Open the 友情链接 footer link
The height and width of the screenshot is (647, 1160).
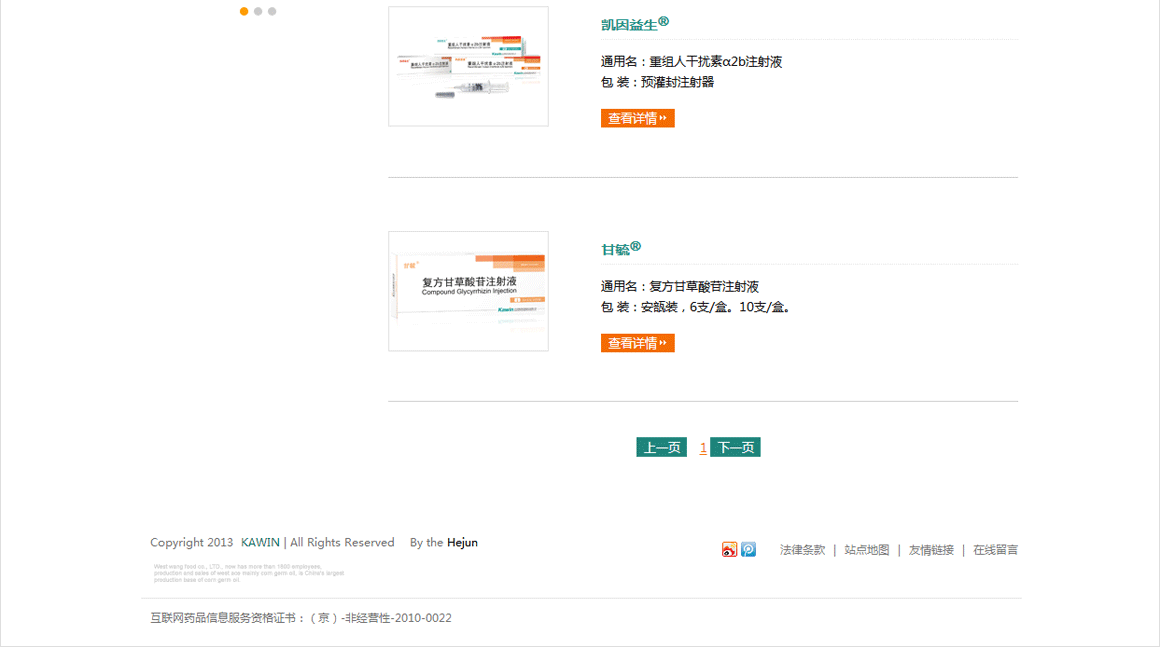pyautogui.click(x=931, y=550)
